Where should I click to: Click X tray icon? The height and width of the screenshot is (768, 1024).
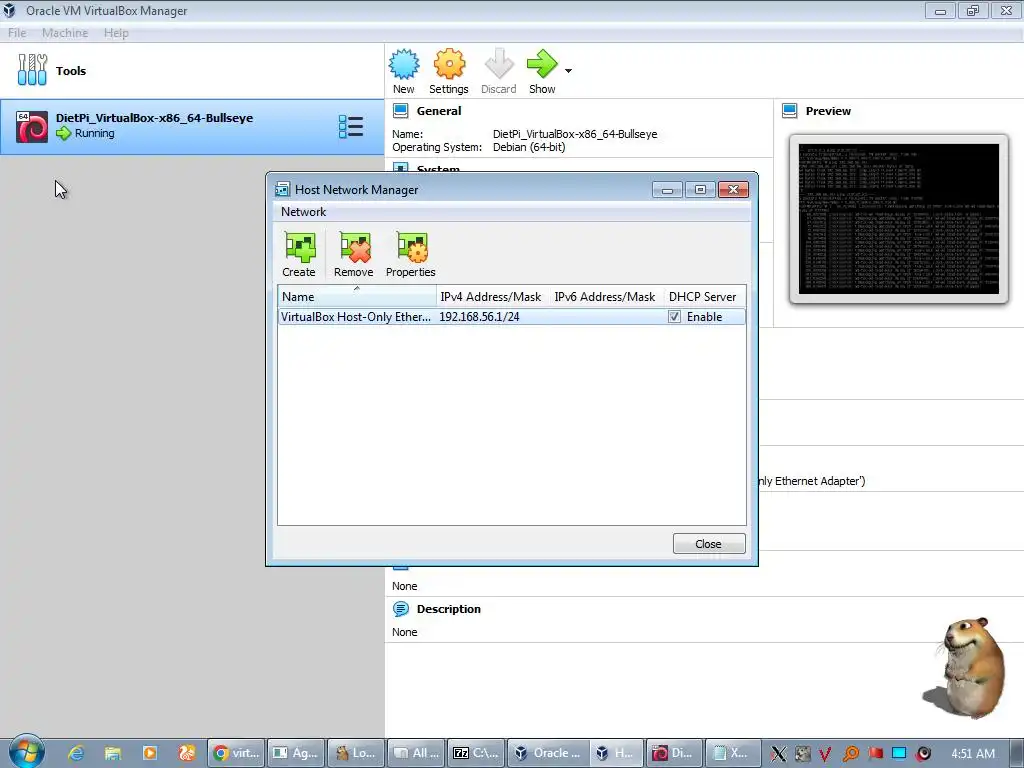[x=778, y=754]
